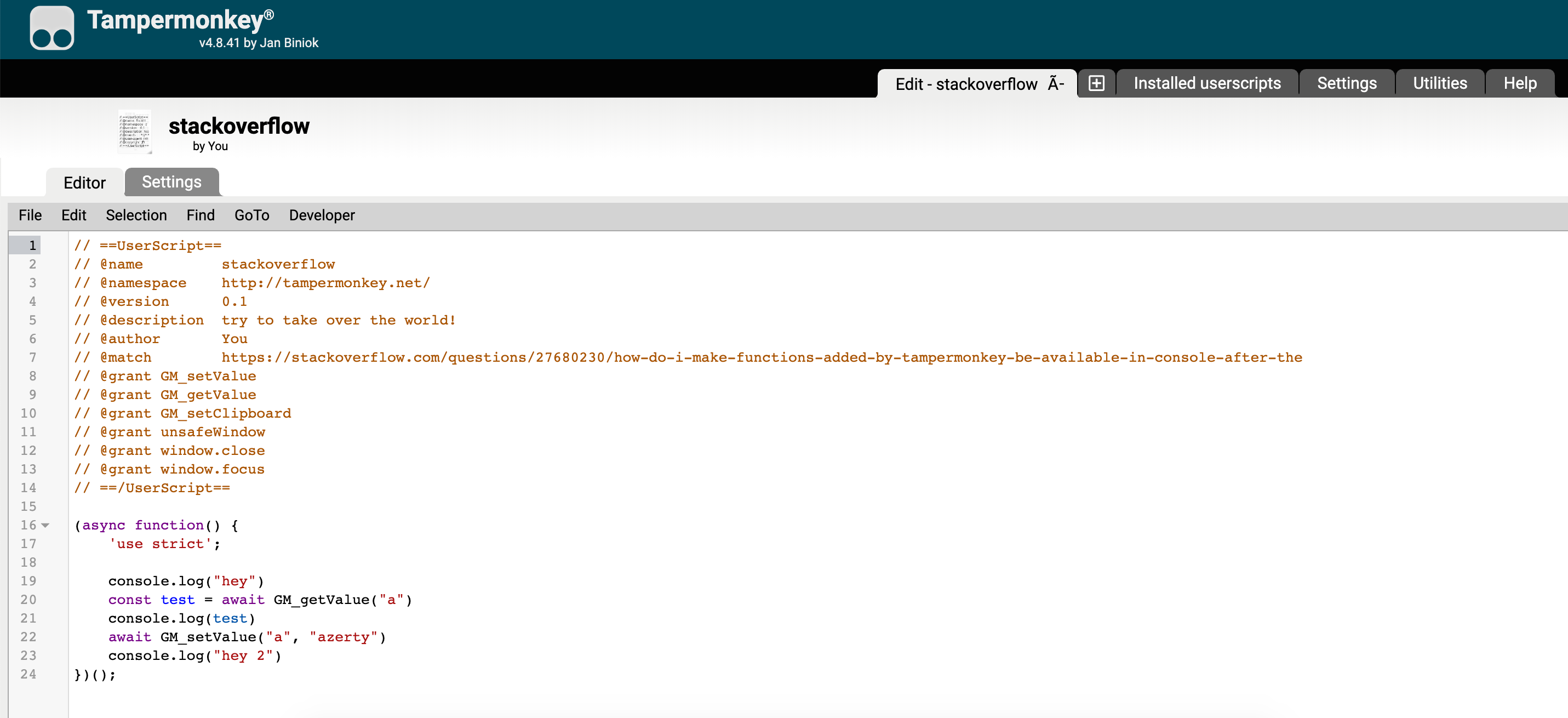Switch to the Editor tab
The width and height of the screenshot is (1568, 718).
pos(84,183)
